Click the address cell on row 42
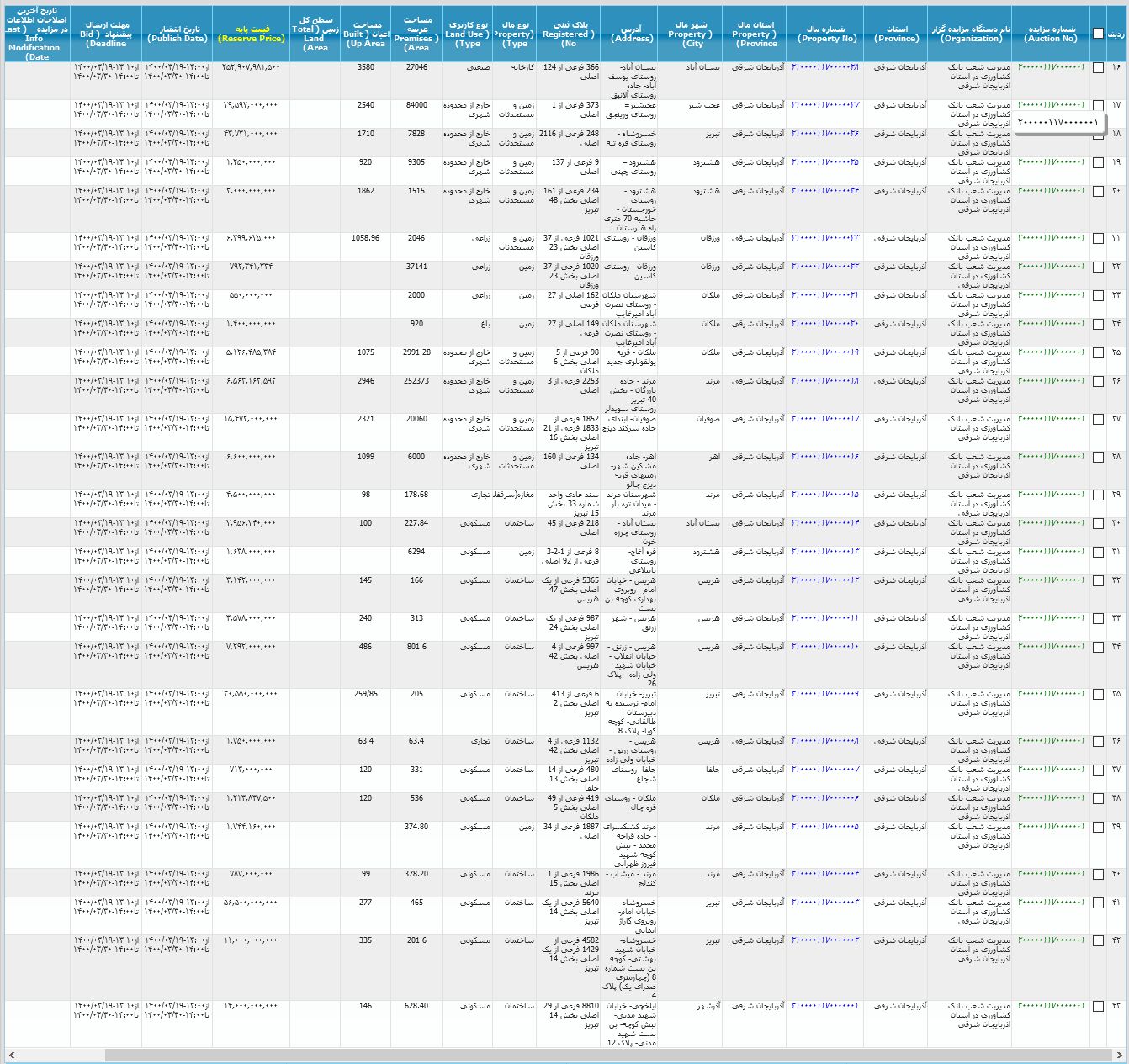This screenshot has width=1129, height=1064. [x=631, y=968]
